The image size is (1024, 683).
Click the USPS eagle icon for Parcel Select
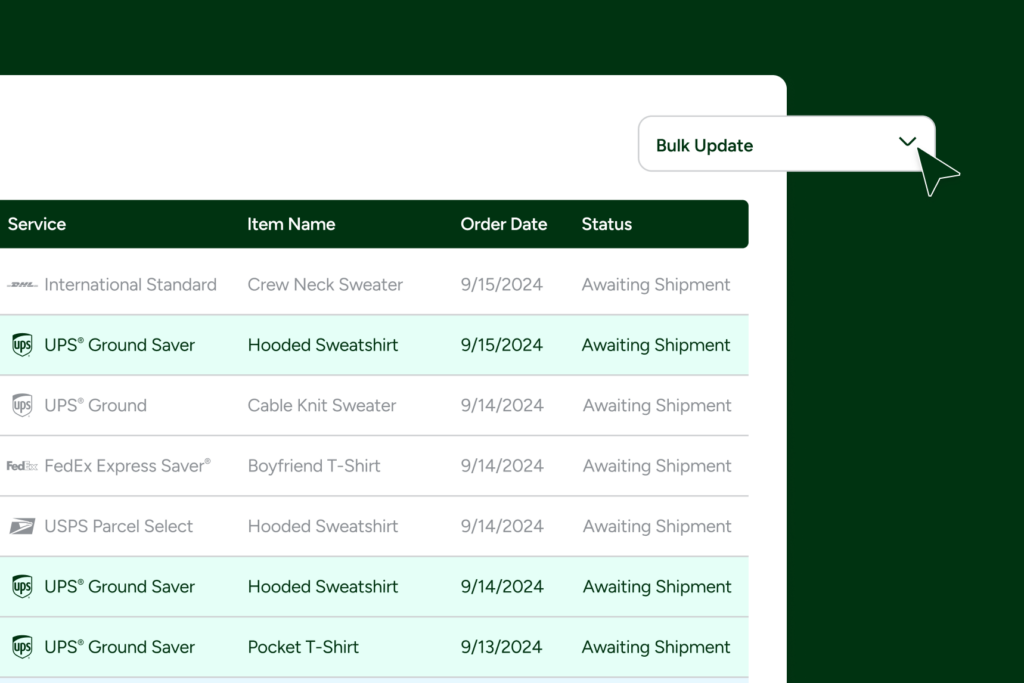tap(22, 526)
